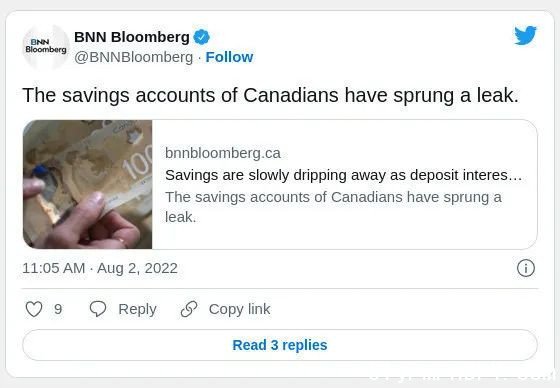
Task: Open BNN Bloomberg profile avatar
Action: (x=46, y=47)
